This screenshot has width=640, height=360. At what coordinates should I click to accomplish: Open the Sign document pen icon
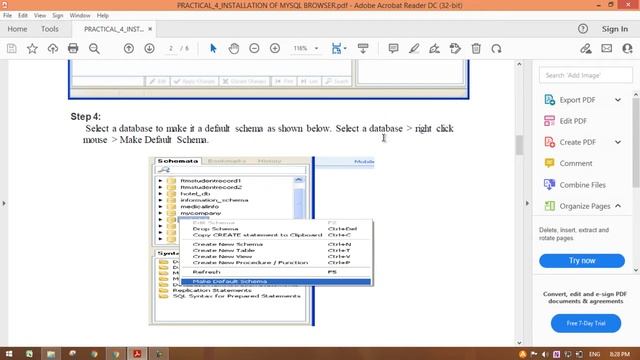[x=434, y=49]
